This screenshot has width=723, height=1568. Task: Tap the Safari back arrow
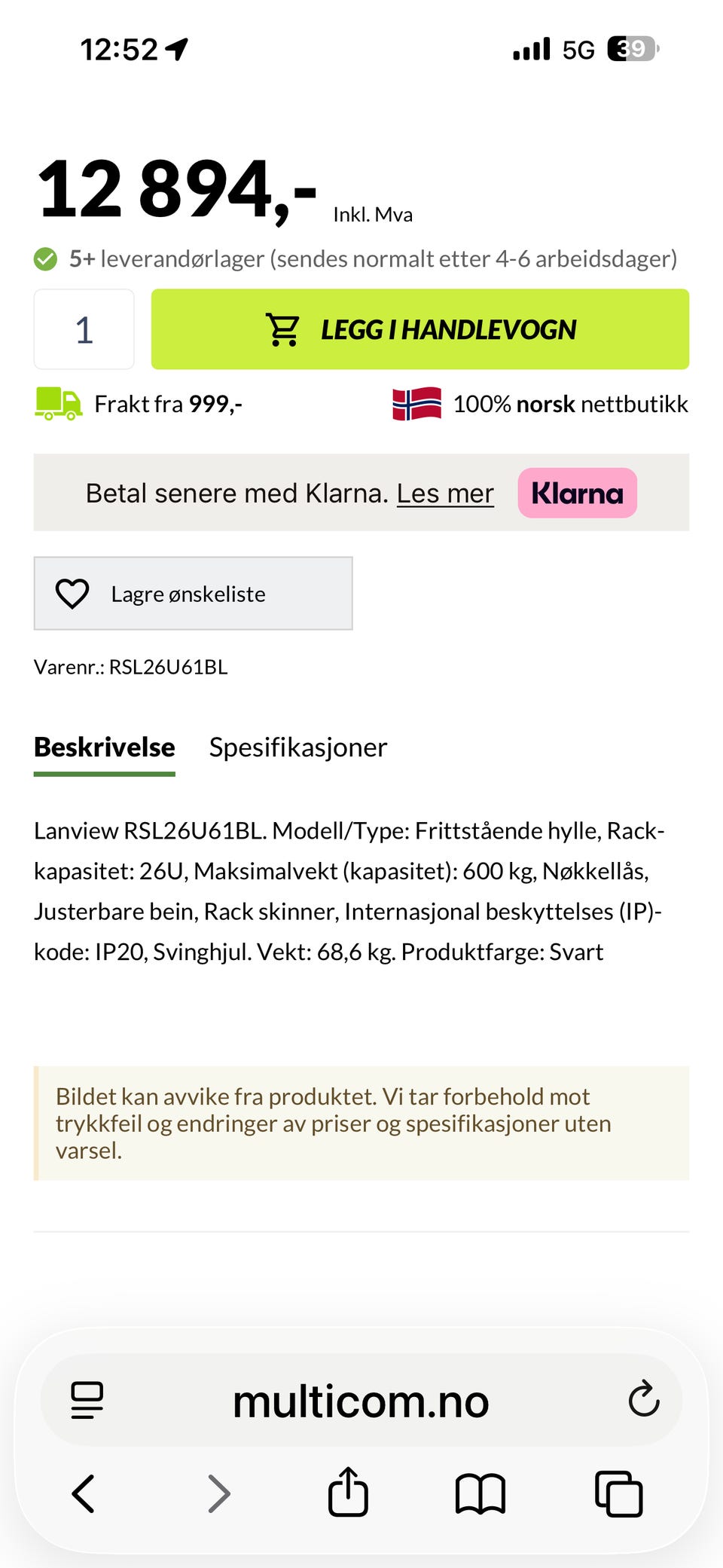click(83, 1493)
